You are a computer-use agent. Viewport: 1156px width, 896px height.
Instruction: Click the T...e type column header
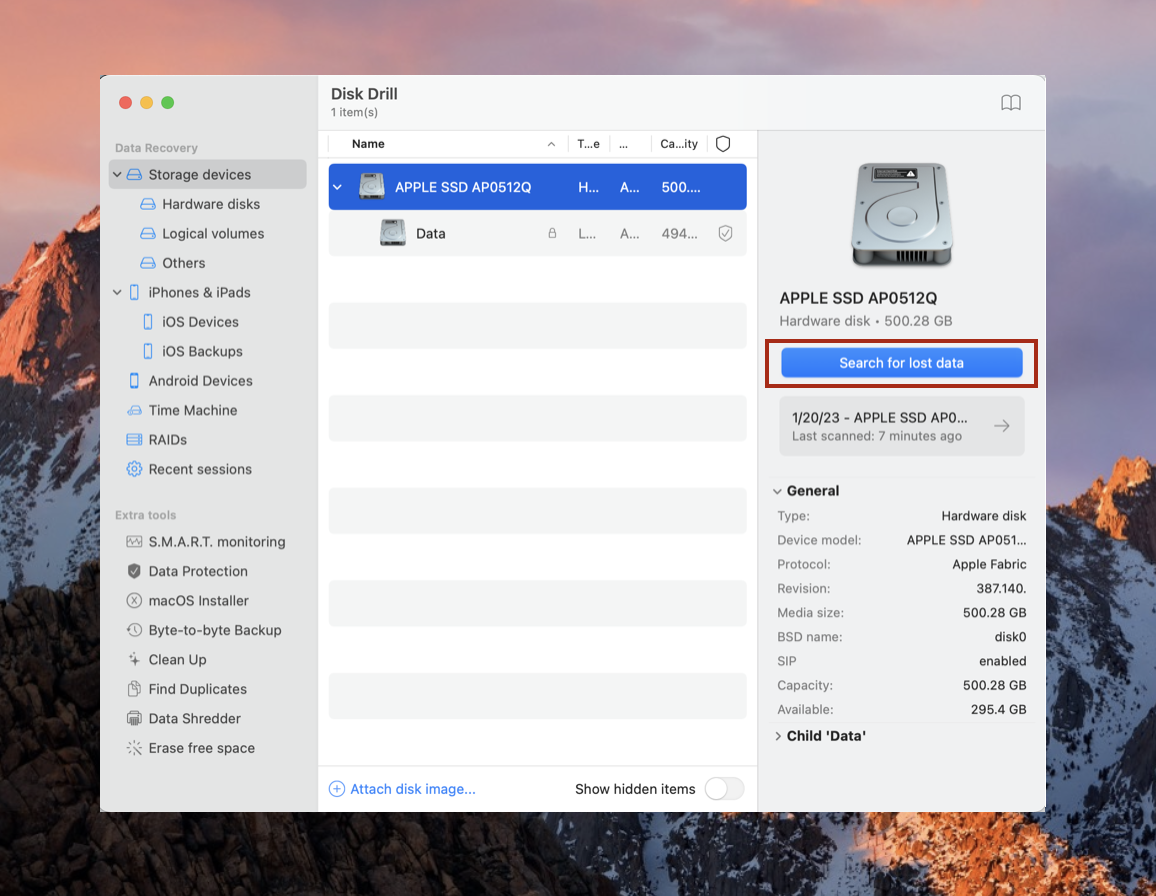click(588, 144)
